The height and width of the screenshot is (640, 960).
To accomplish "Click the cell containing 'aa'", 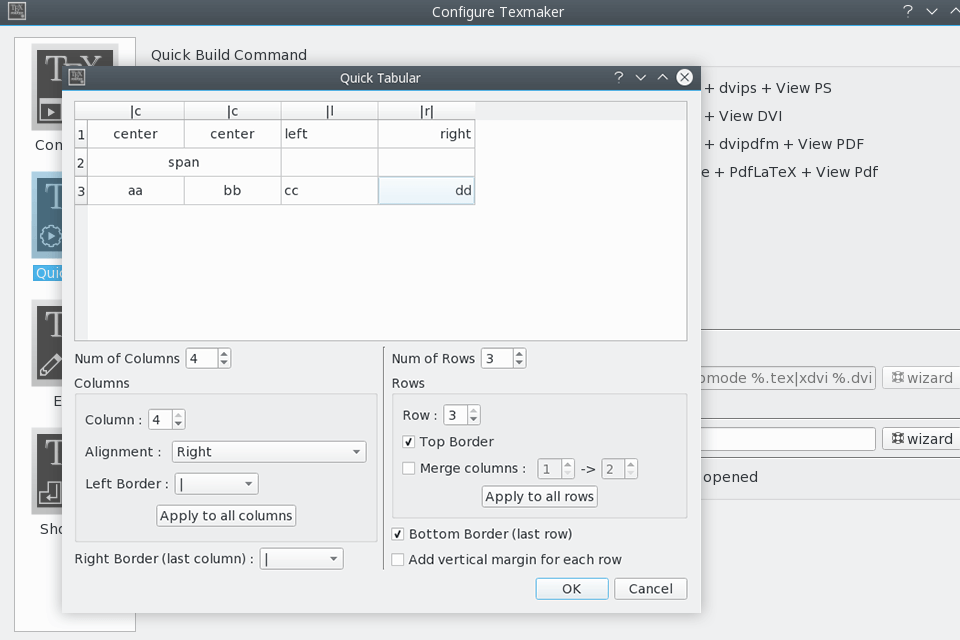I will [x=135, y=190].
